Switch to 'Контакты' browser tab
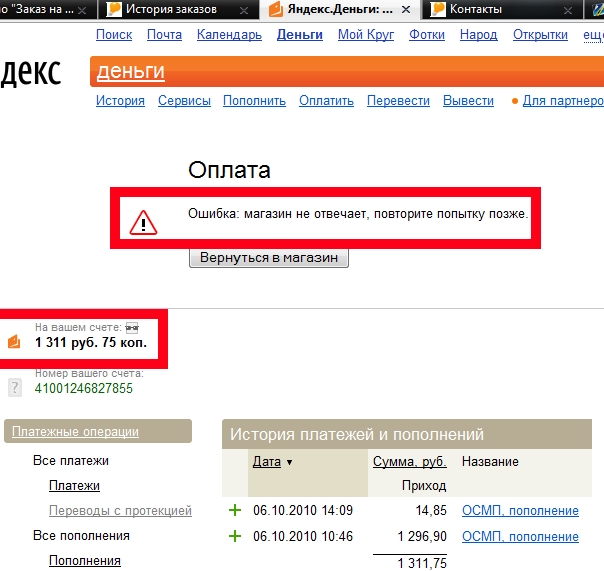 pos(502,9)
